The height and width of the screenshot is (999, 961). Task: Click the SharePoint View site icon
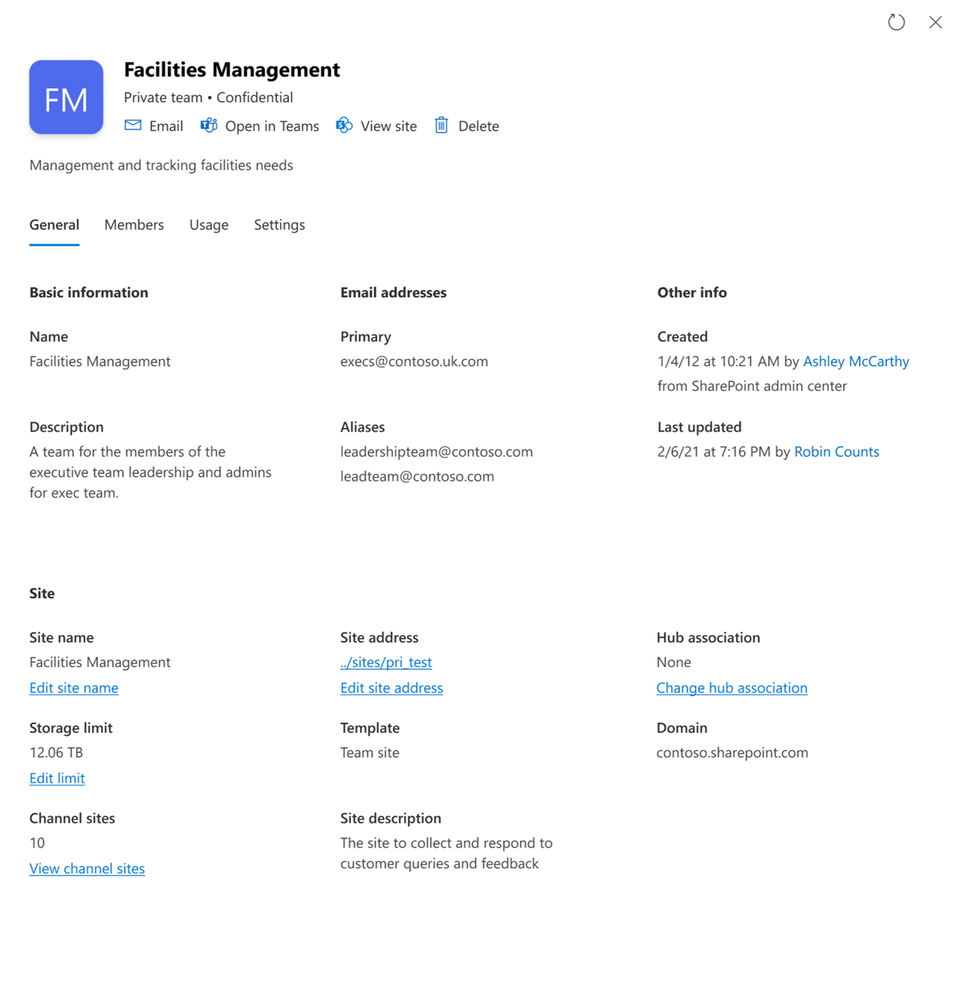coord(344,126)
